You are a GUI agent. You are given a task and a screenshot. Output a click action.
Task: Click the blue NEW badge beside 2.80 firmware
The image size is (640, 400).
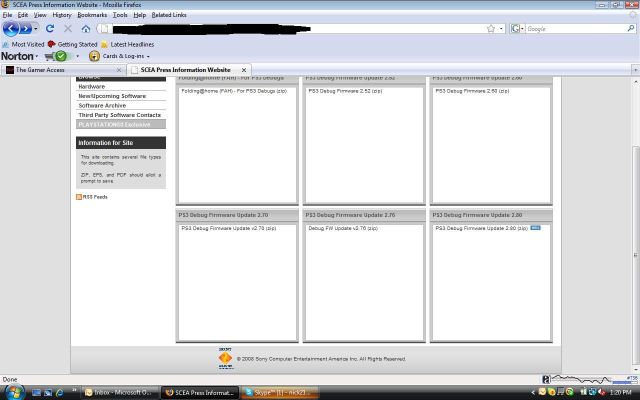pos(535,228)
